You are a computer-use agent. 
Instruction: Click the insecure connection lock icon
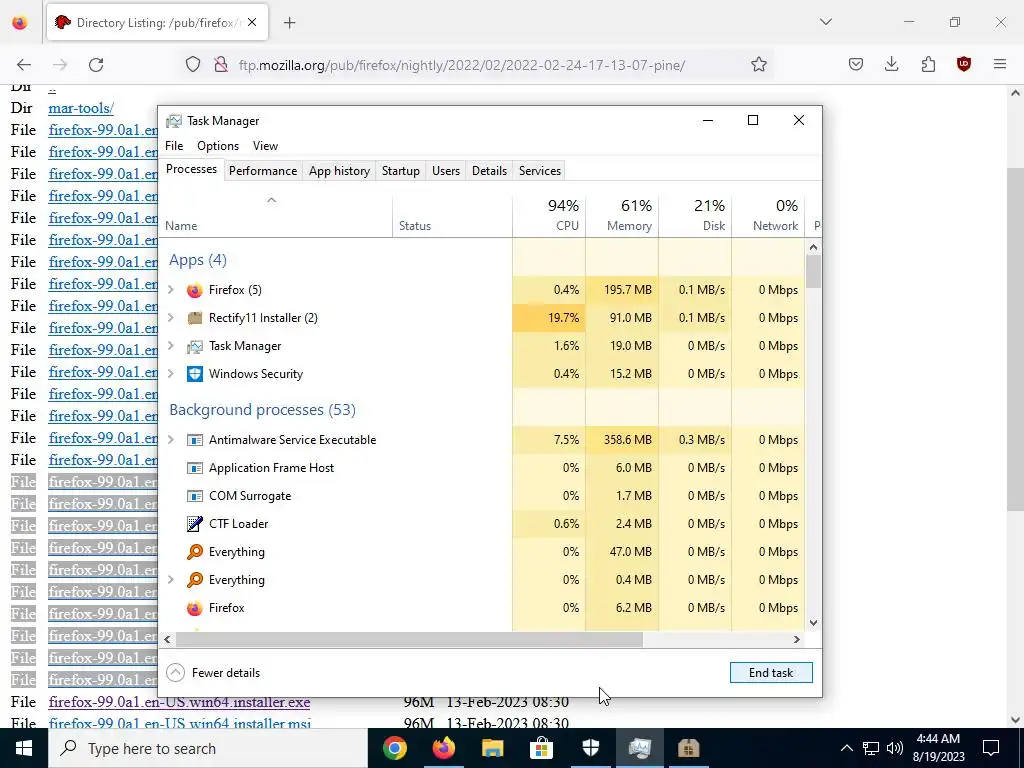coord(221,65)
